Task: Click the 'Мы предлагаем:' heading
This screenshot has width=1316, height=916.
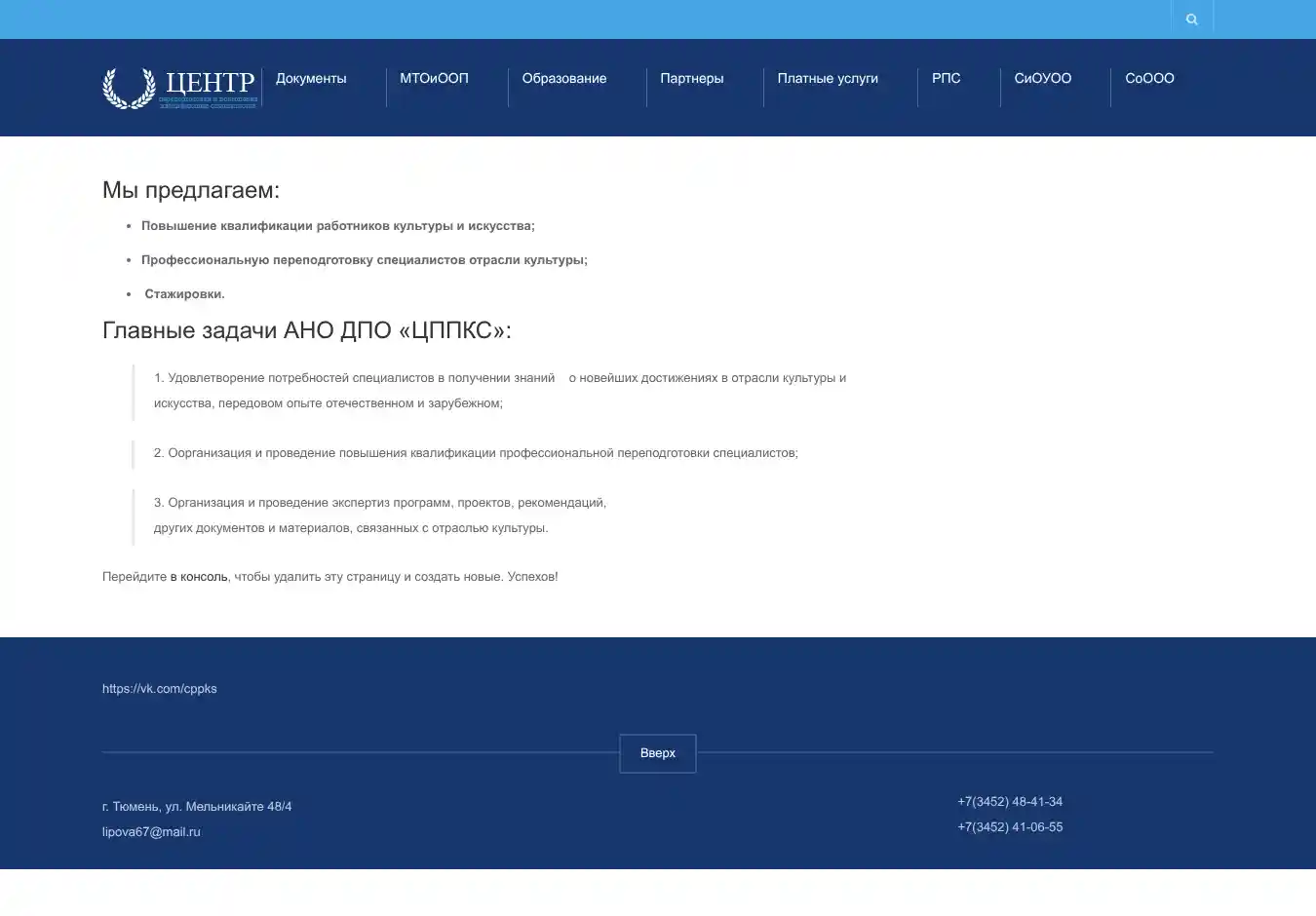Action: pyautogui.click(x=191, y=190)
